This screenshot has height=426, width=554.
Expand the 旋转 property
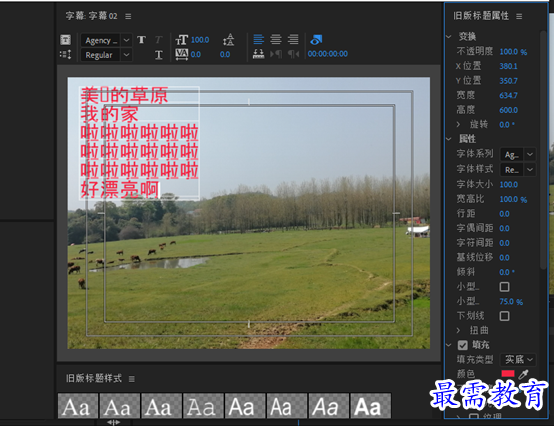click(458, 124)
